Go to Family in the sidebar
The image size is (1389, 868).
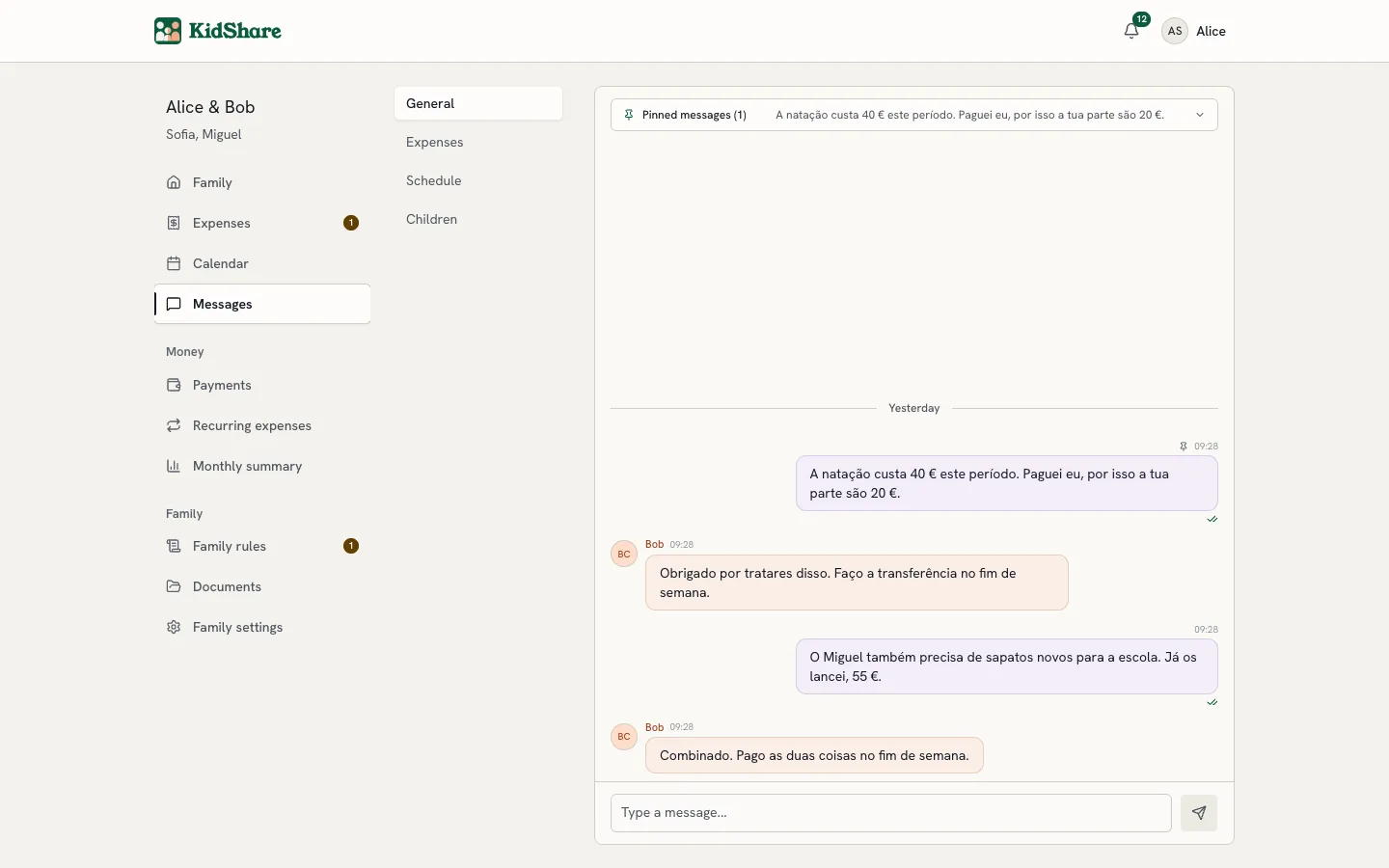(262, 182)
